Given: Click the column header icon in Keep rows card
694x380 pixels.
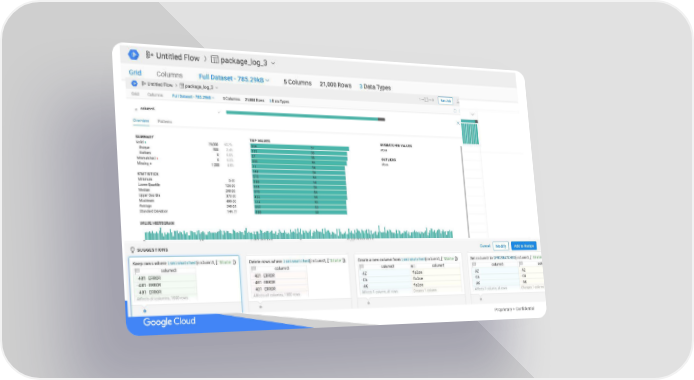Looking at the screenshot, I should click(137, 271).
